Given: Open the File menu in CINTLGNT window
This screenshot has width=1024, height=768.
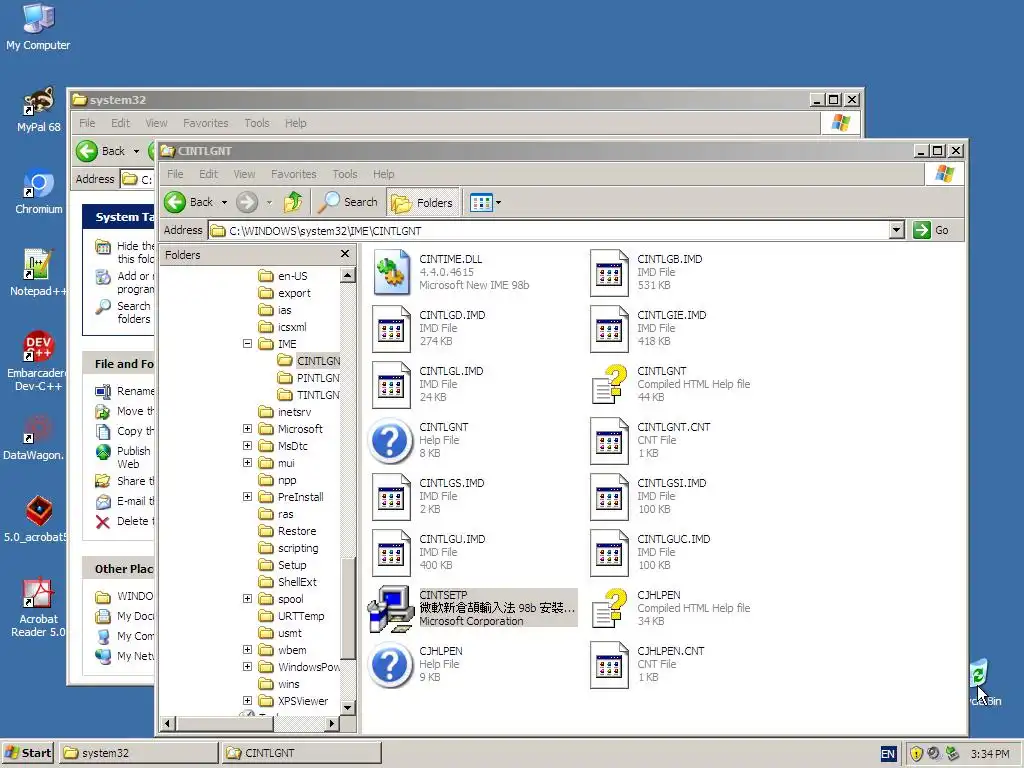Looking at the screenshot, I should coord(175,174).
